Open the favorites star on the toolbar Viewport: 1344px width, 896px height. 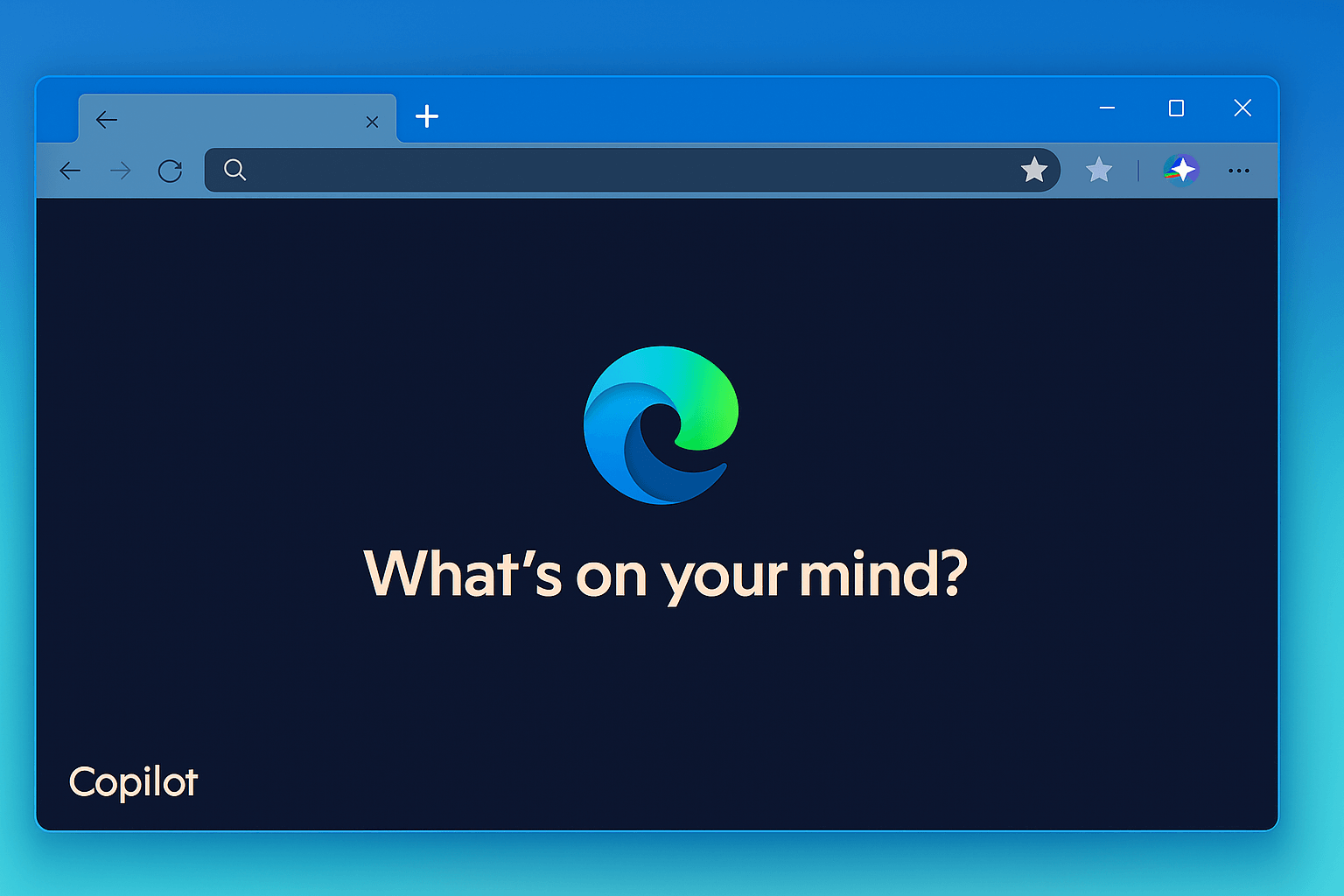click(1099, 170)
